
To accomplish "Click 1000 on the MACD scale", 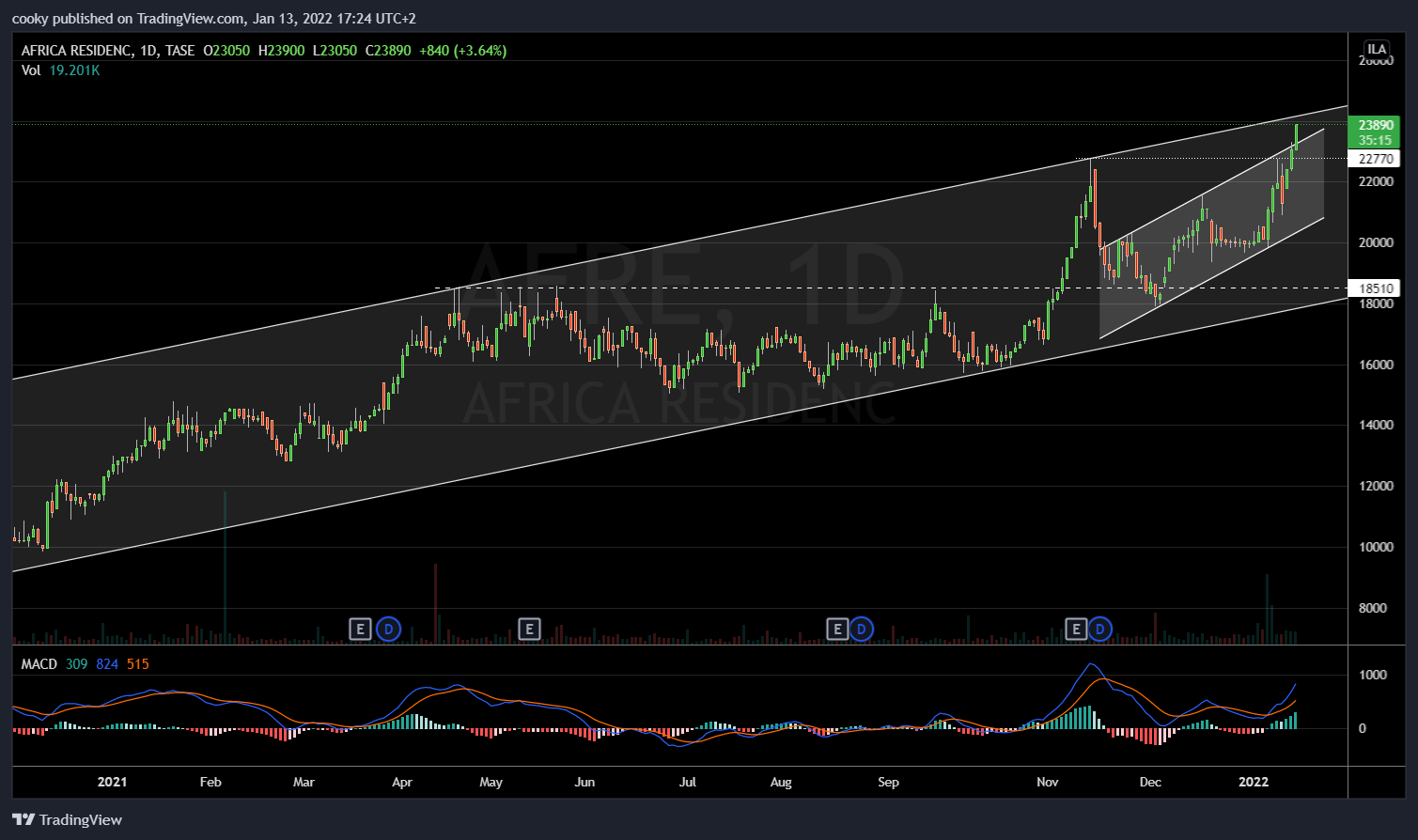I will [x=1373, y=675].
